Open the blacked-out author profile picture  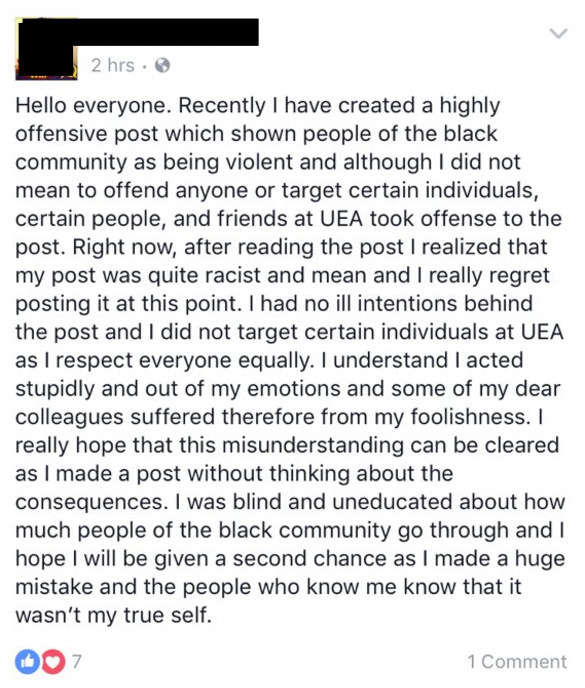(x=46, y=49)
